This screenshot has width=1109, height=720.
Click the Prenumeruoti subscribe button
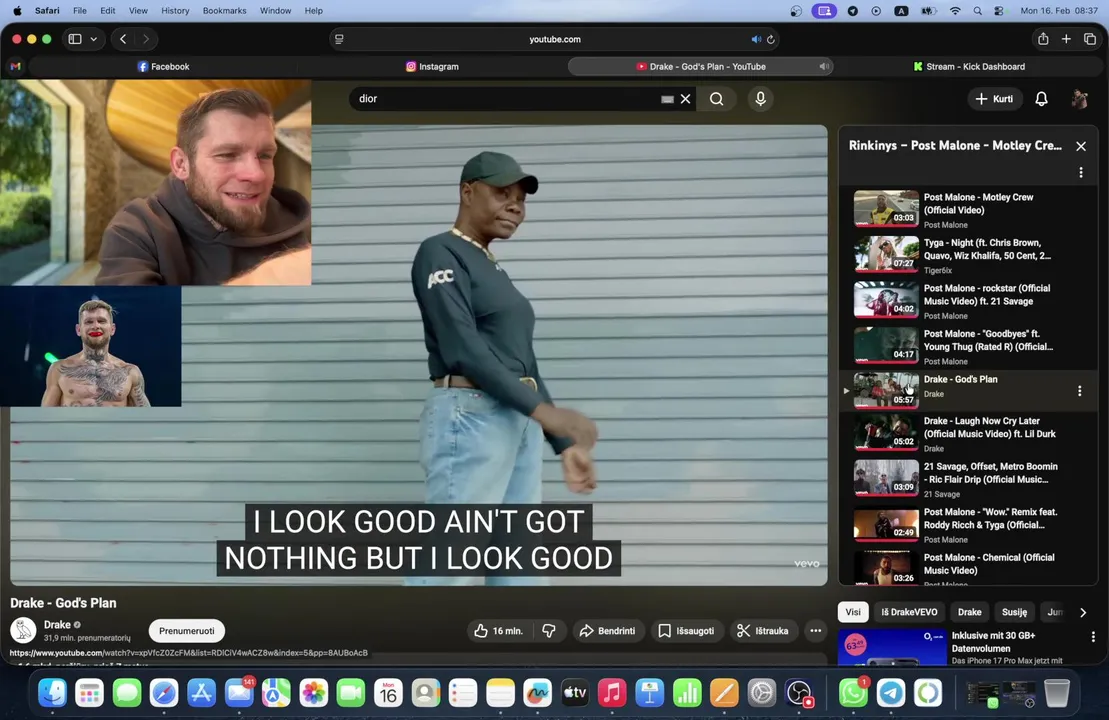click(x=187, y=631)
